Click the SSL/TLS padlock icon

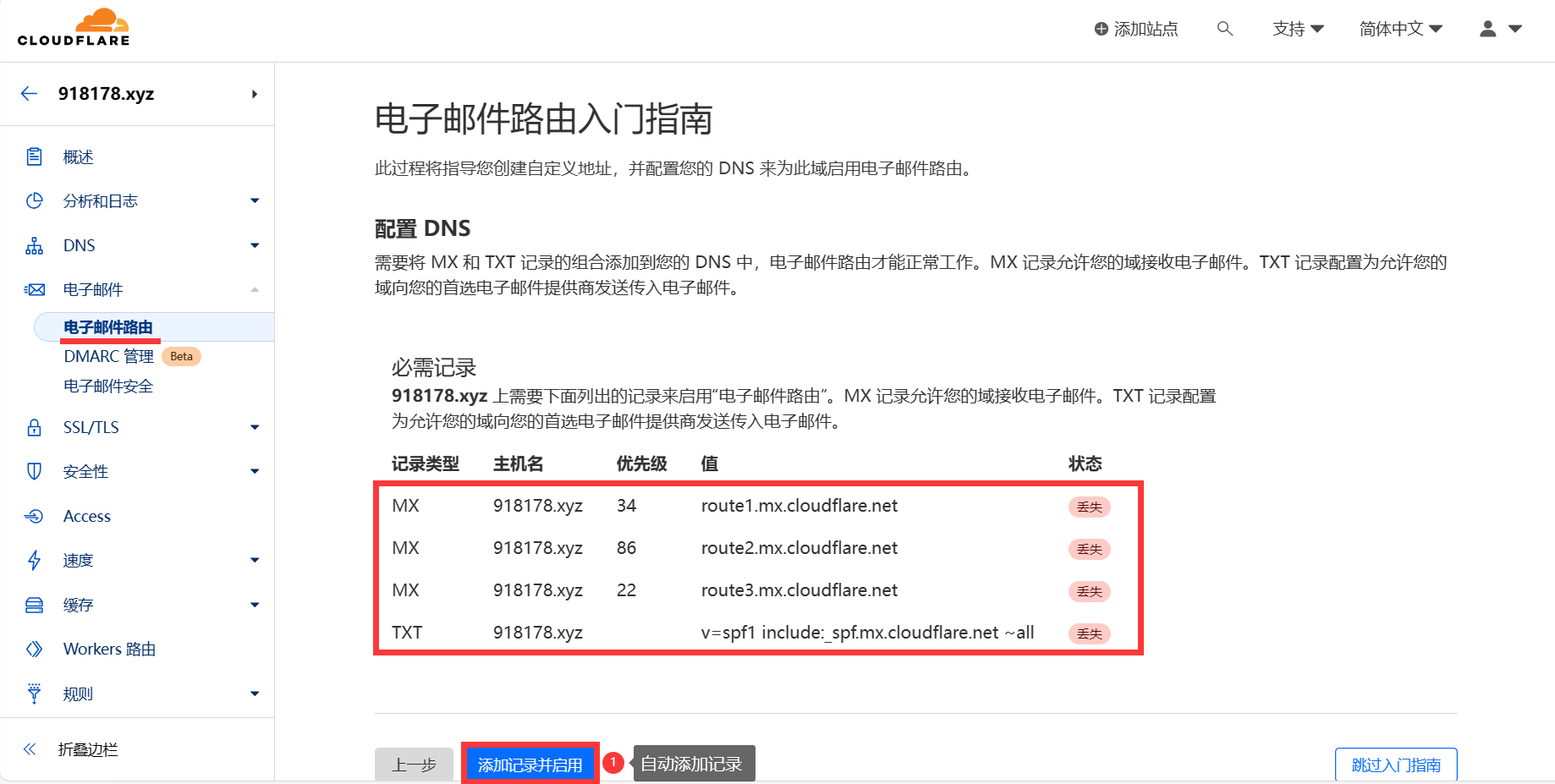pyautogui.click(x=34, y=427)
